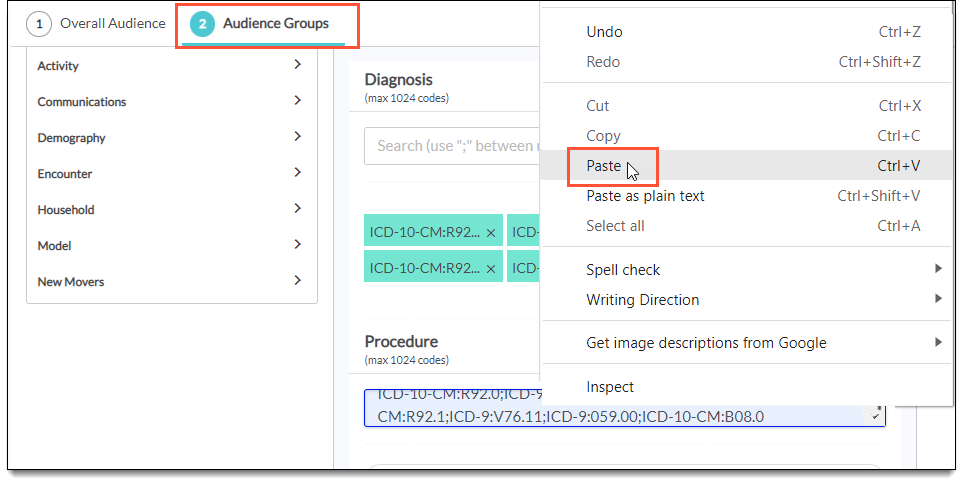Click Copy in the context menu
This screenshot has width=964, height=485.
tap(603, 136)
